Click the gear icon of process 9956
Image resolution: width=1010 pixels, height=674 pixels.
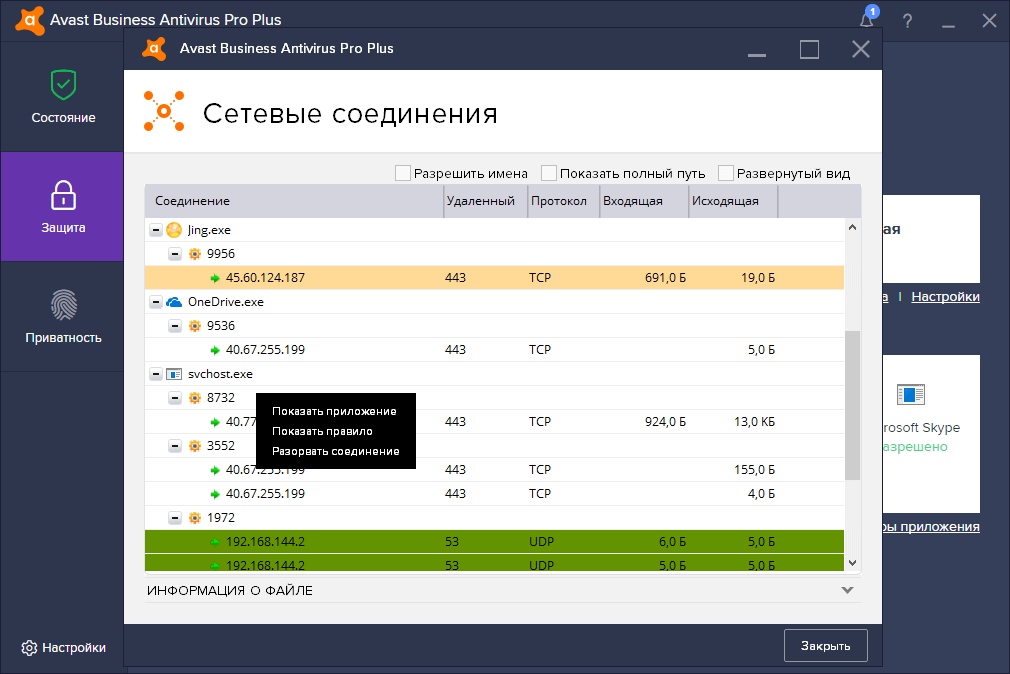195,254
